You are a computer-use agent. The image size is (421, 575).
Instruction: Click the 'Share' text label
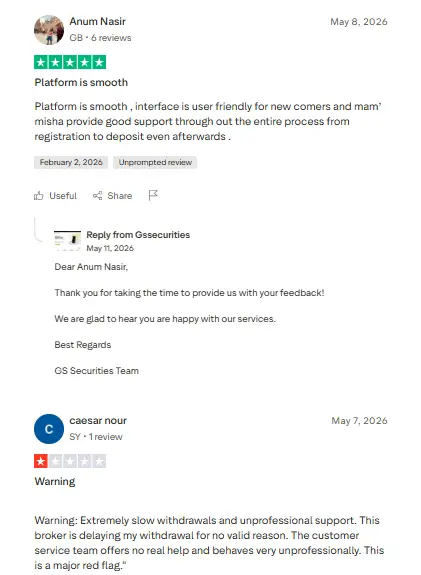point(120,196)
